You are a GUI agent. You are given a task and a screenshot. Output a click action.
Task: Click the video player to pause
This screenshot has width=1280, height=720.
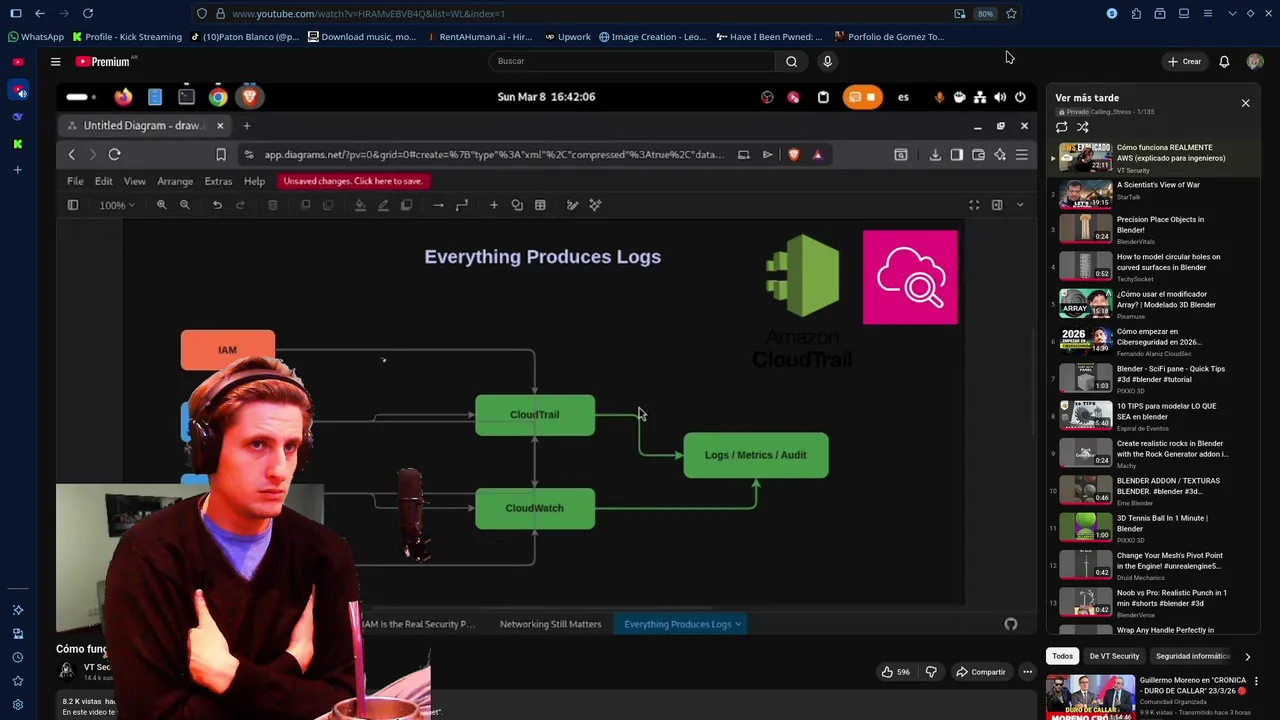pyautogui.click(x=545, y=360)
